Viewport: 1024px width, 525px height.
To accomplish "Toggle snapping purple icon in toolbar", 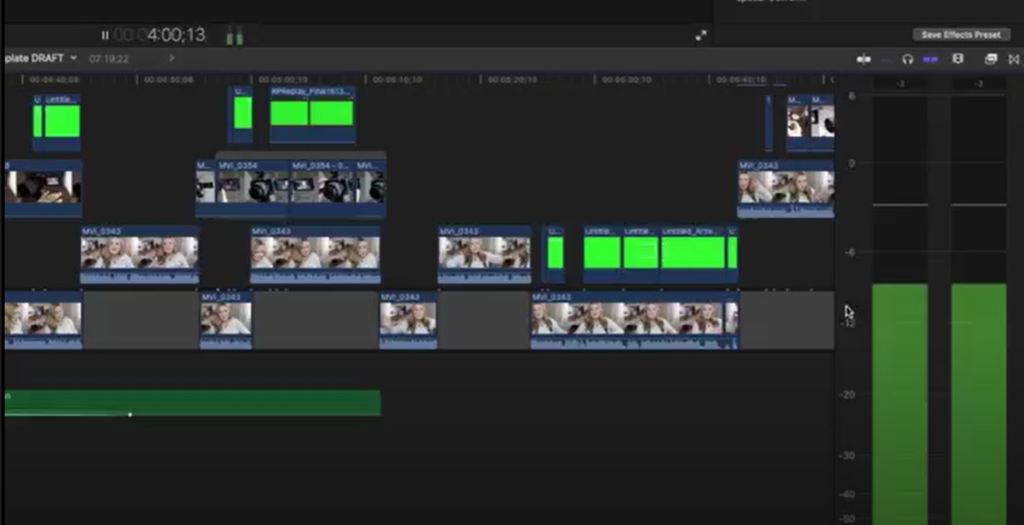I will [x=930, y=59].
